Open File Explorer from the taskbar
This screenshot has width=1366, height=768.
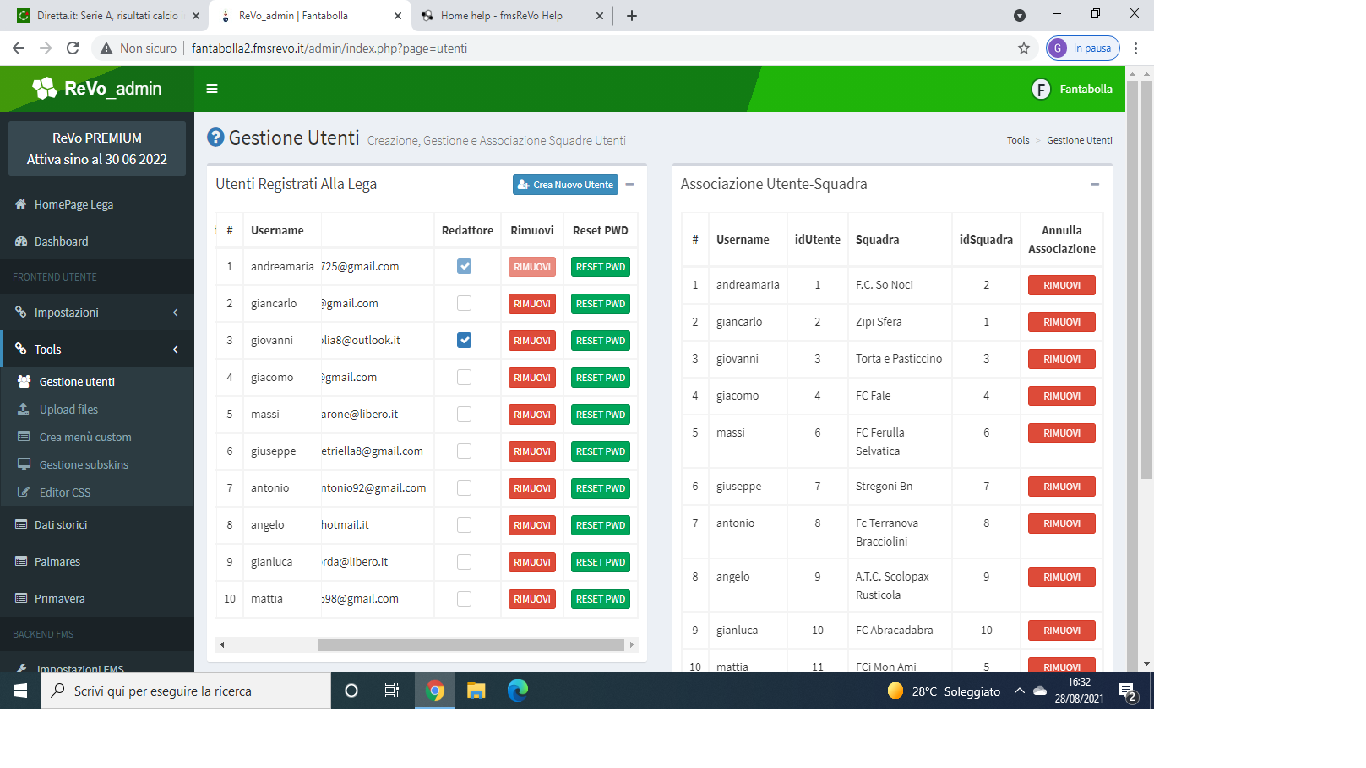point(476,690)
